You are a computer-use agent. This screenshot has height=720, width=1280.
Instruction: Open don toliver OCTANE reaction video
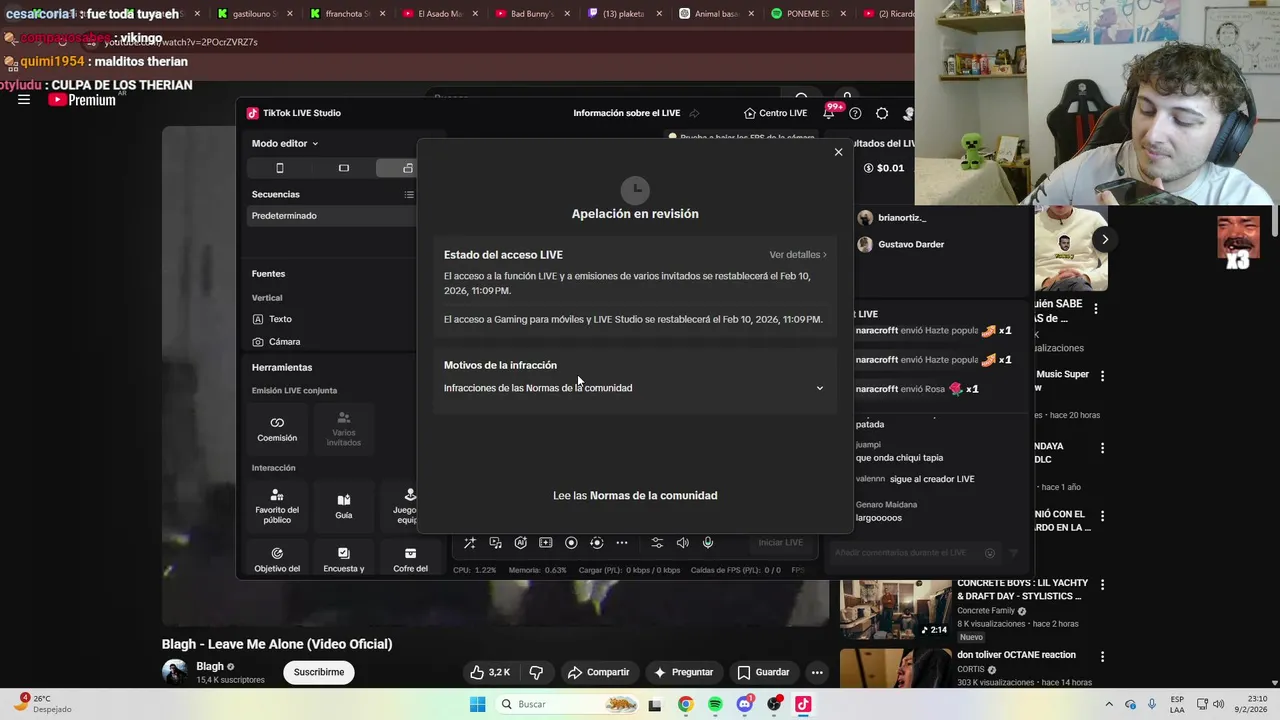[x=1016, y=655]
